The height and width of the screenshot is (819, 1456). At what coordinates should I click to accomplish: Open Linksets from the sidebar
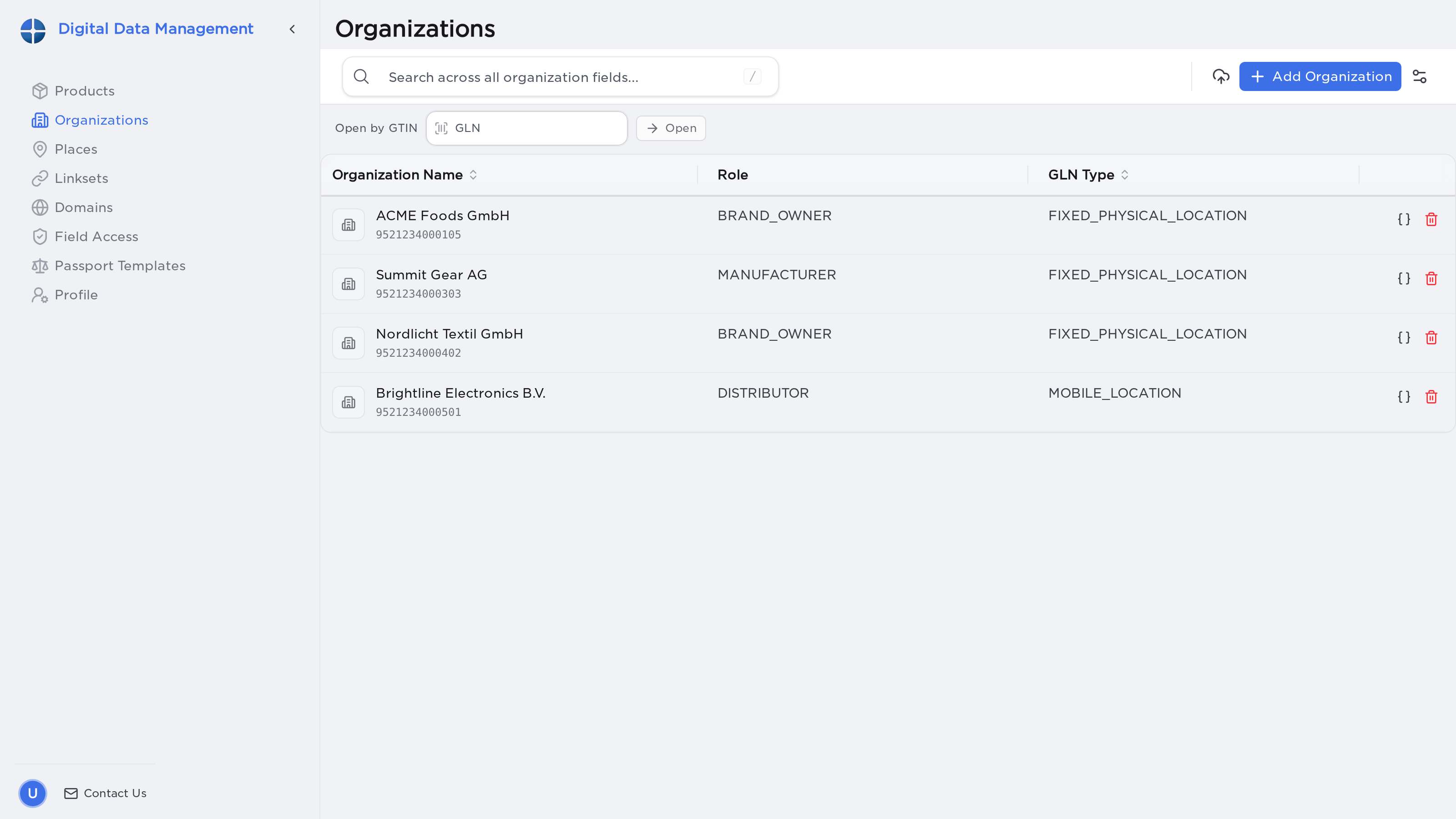click(70, 178)
